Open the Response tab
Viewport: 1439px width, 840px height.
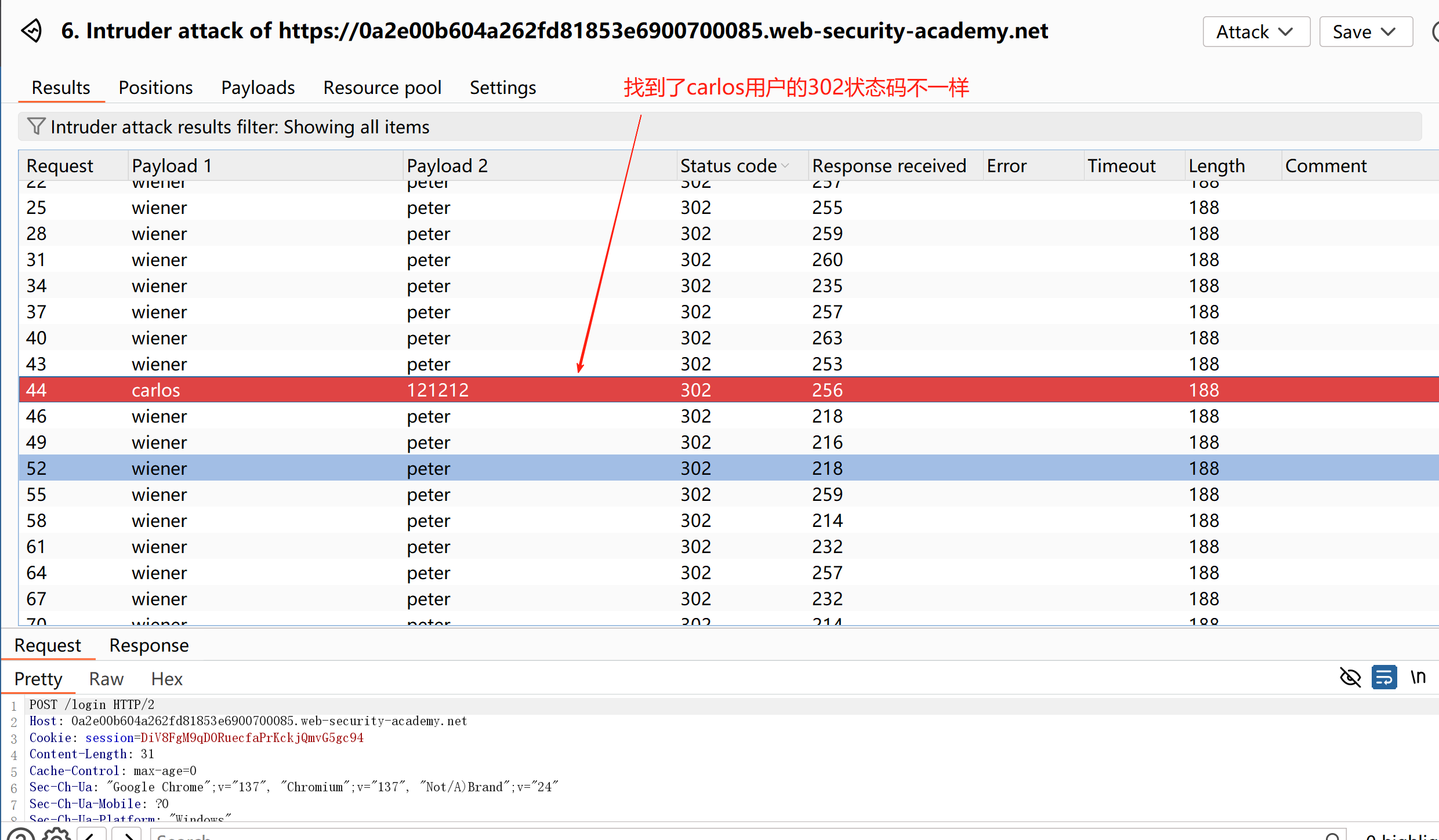click(x=148, y=645)
